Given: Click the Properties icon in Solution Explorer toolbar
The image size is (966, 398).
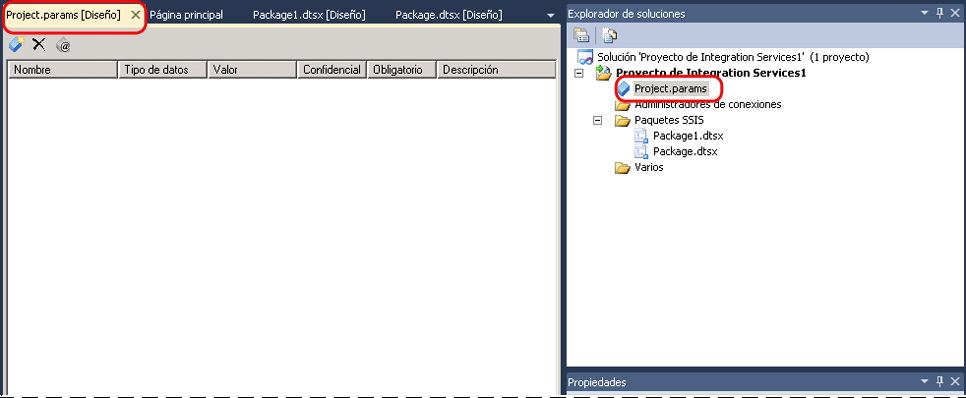Looking at the screenshot, I should point(582,36).
